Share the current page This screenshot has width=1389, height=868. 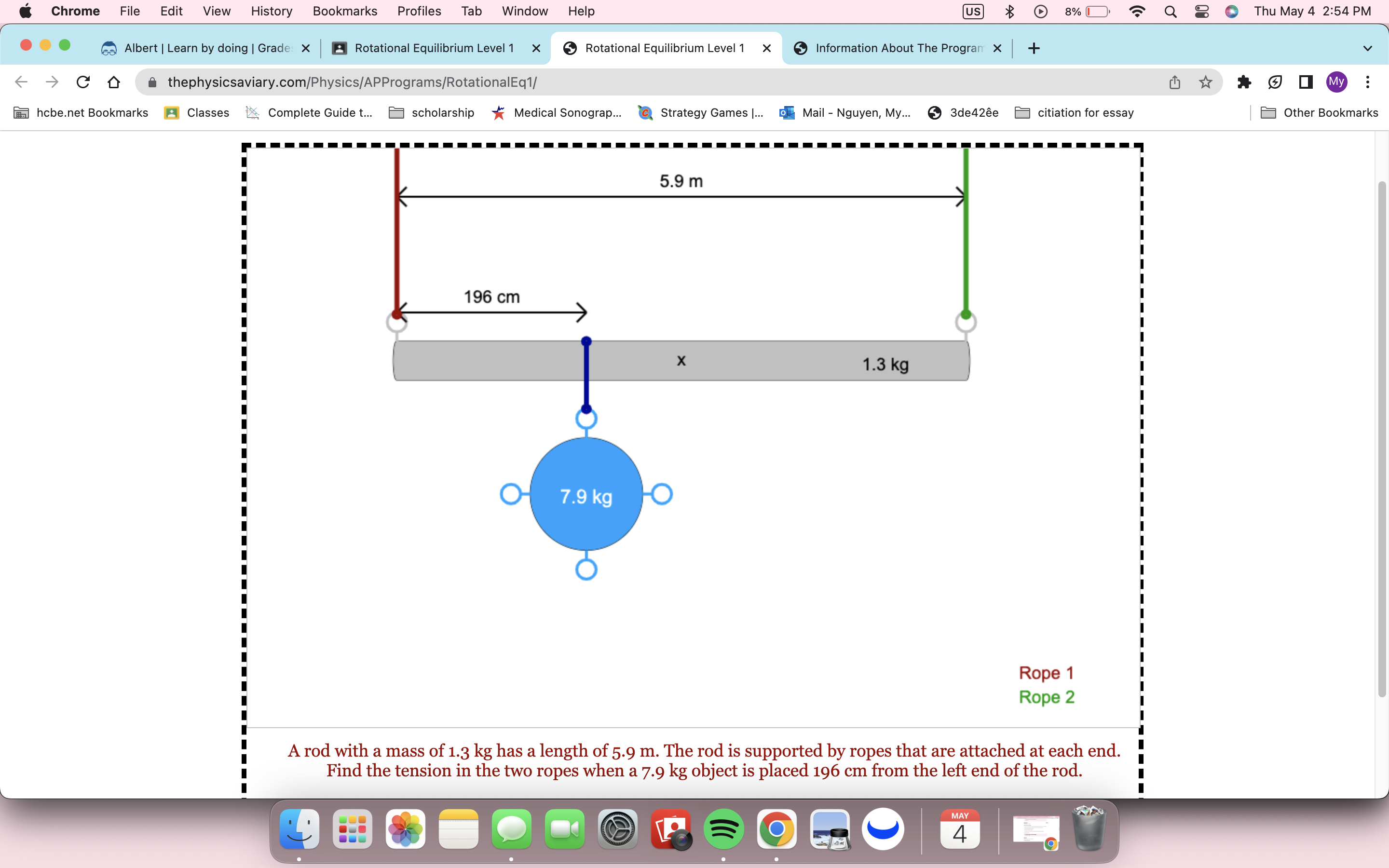1174,81
